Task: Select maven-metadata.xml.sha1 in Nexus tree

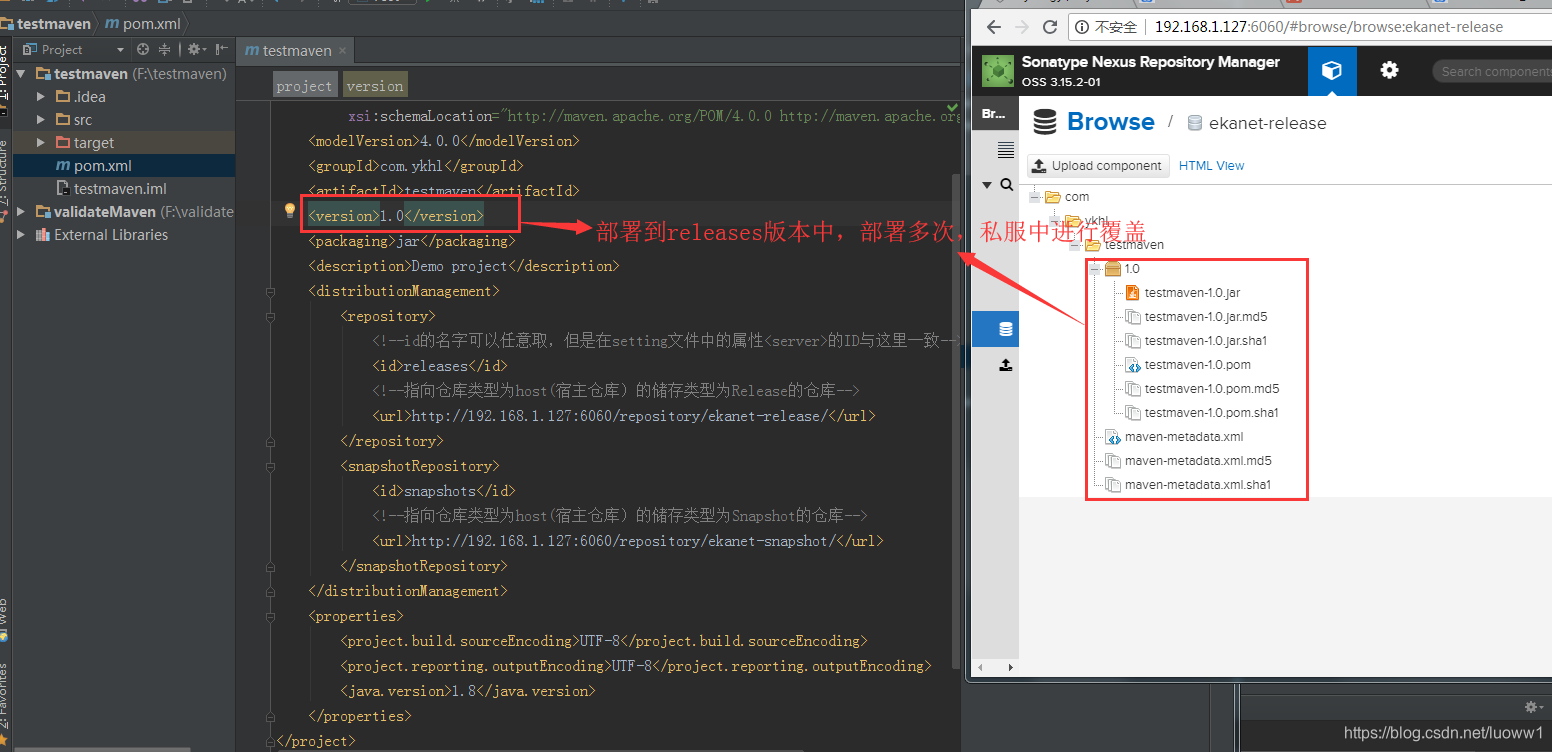Action: pyautogui.click(x=1198, y=485)
